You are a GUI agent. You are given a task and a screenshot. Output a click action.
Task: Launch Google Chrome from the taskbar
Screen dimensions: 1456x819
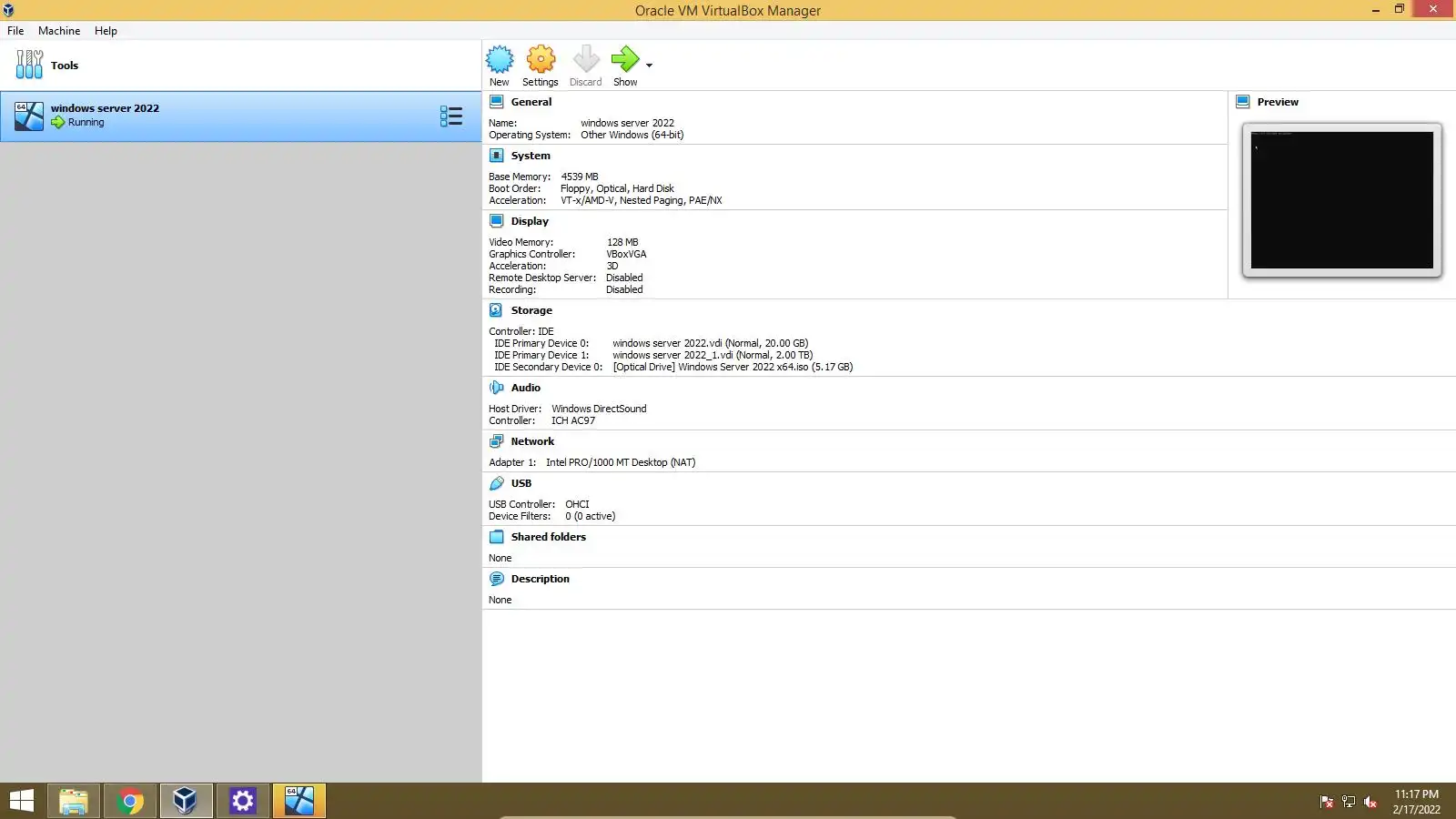click(x=130, y=801)
